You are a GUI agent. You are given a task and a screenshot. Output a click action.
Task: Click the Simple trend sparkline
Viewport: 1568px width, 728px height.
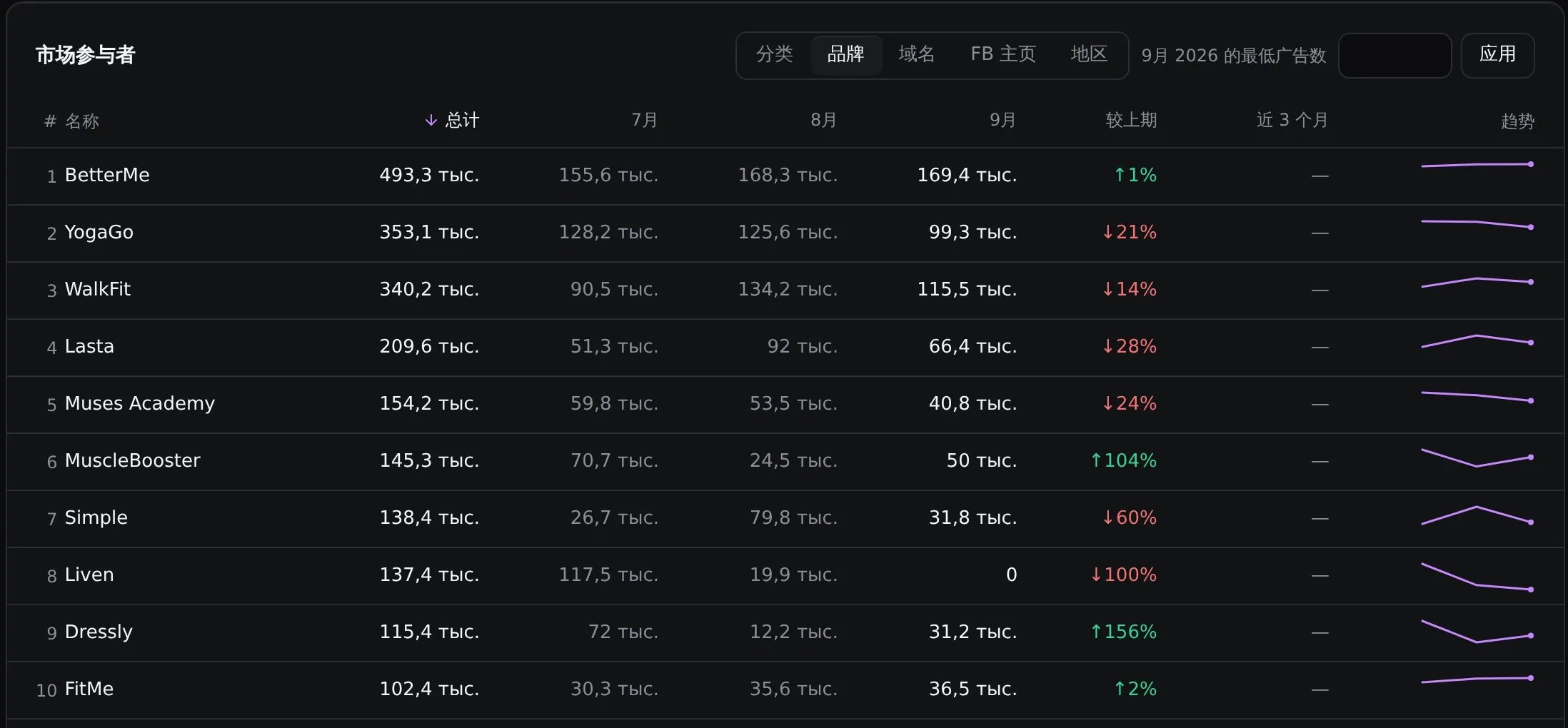click(1477, 515)
